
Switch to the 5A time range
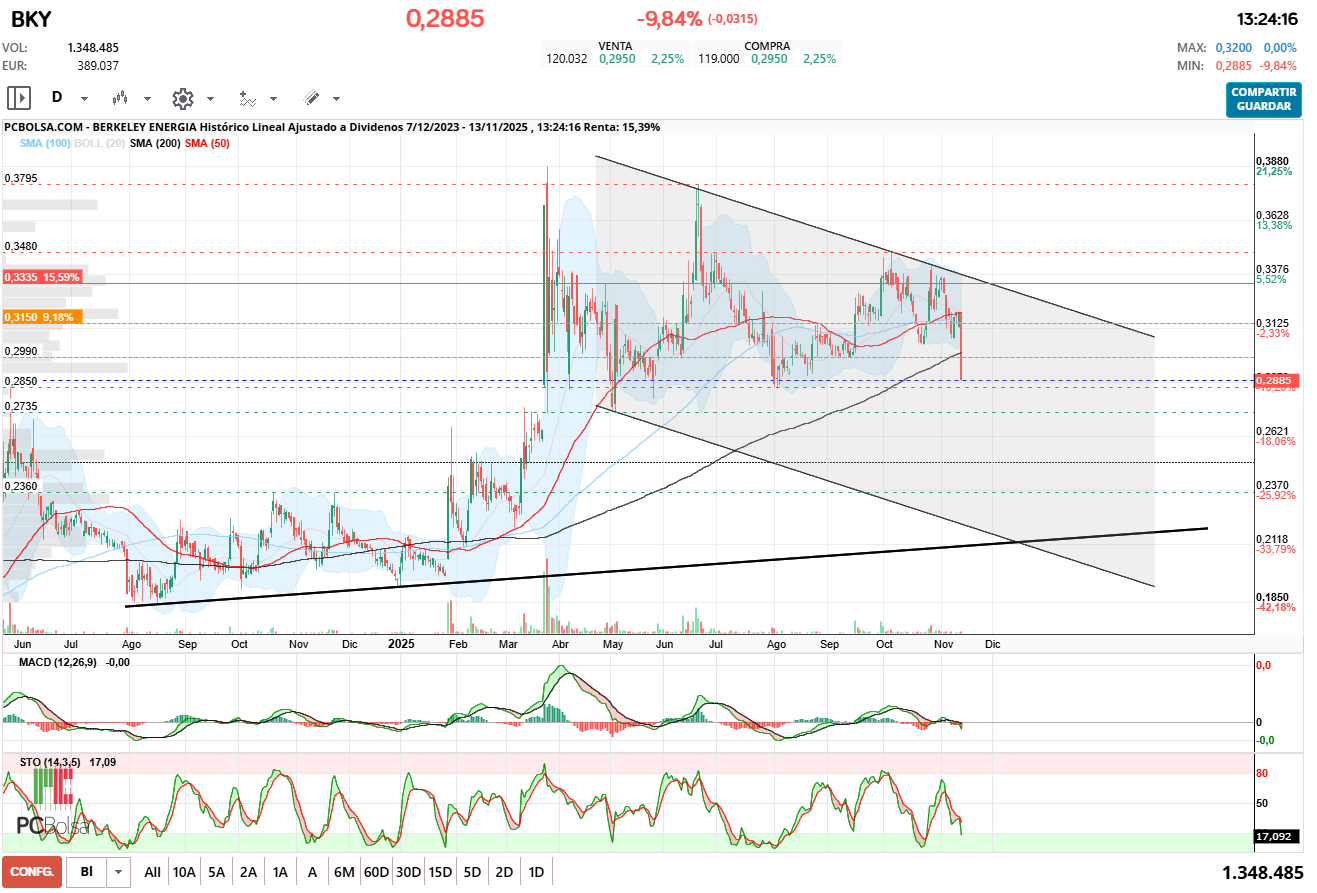coord(217,872)
